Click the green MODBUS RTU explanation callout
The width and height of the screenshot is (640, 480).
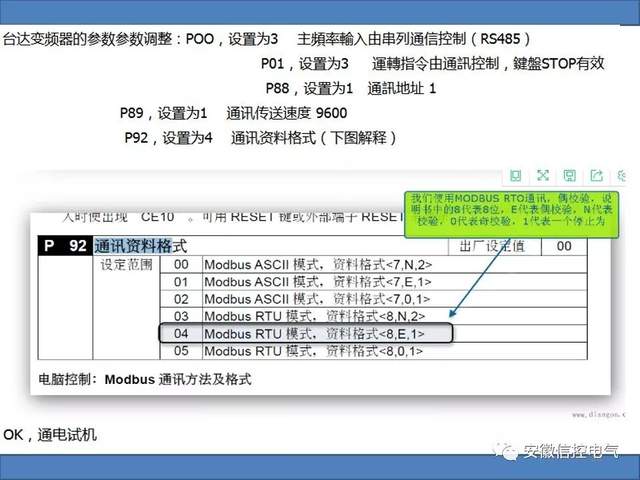511,214
